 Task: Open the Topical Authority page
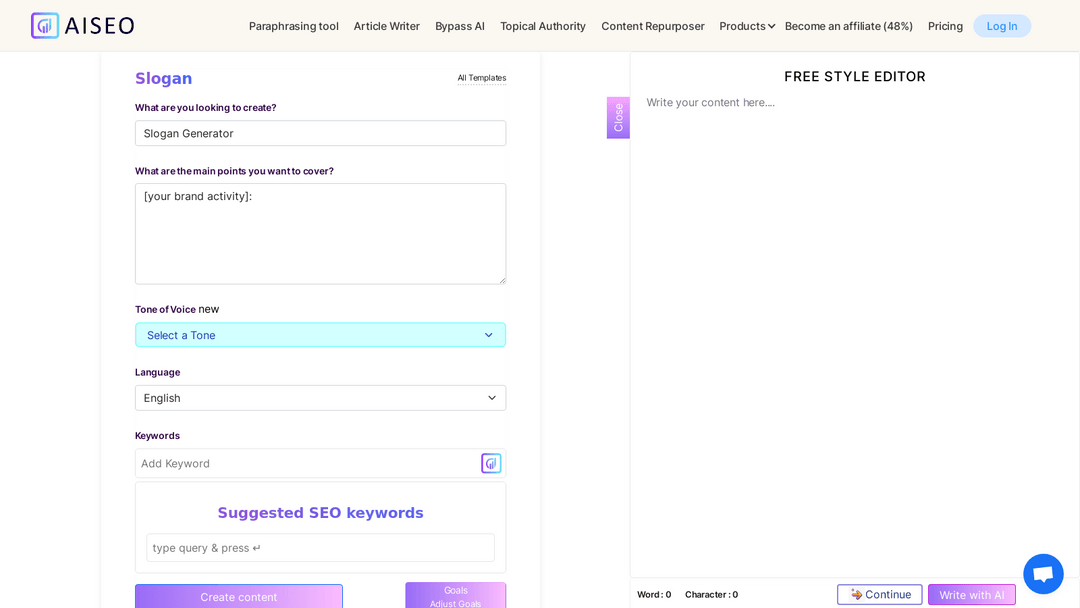(x=542, y=26)
